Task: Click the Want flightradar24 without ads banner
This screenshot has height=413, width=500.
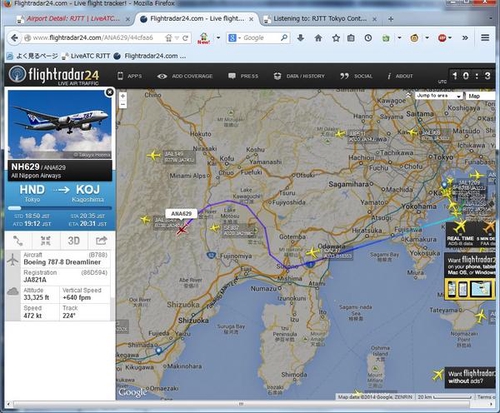Action: pyautogui.click(x=470, y=377)
